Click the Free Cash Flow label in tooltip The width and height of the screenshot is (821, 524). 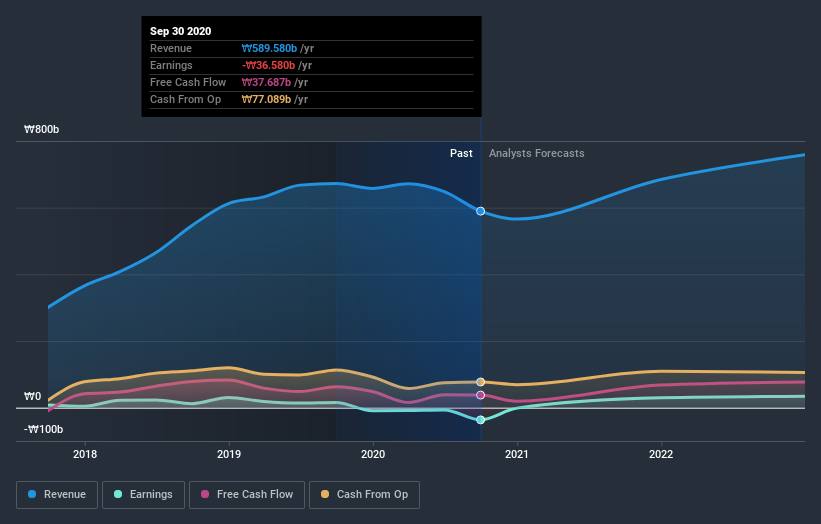pos(188,82)
